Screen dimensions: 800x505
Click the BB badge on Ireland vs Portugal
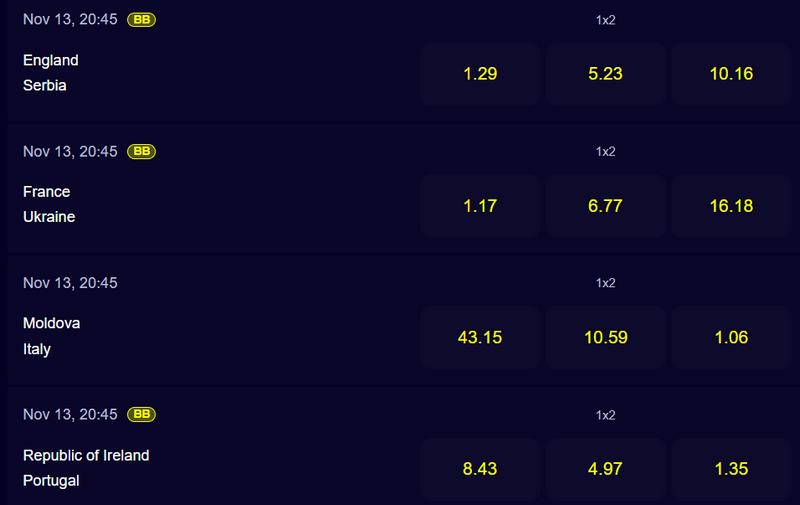tap(141, 414)
